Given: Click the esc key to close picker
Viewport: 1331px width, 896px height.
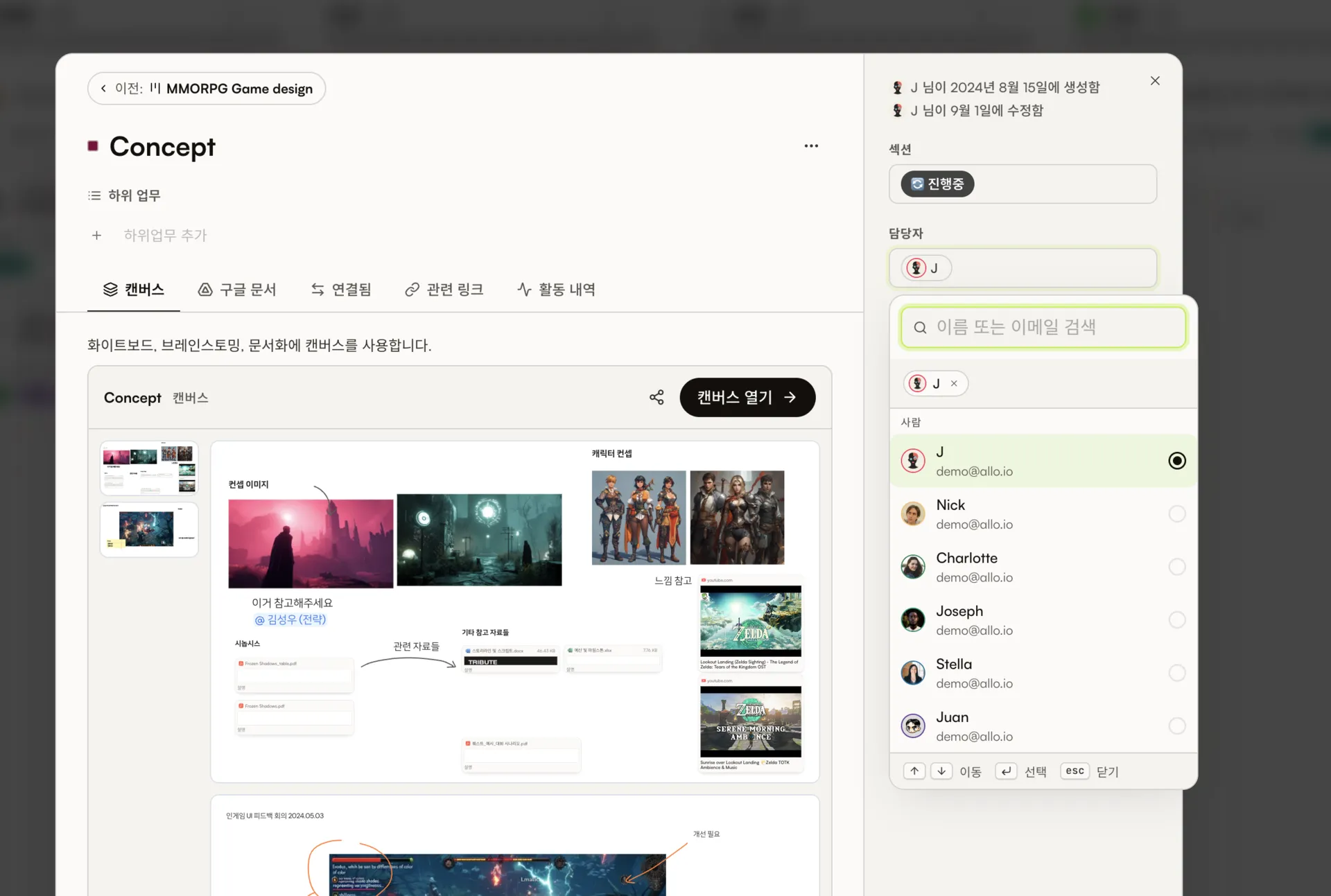Looking at the screenshot, I should click(x=1075, y=771).
